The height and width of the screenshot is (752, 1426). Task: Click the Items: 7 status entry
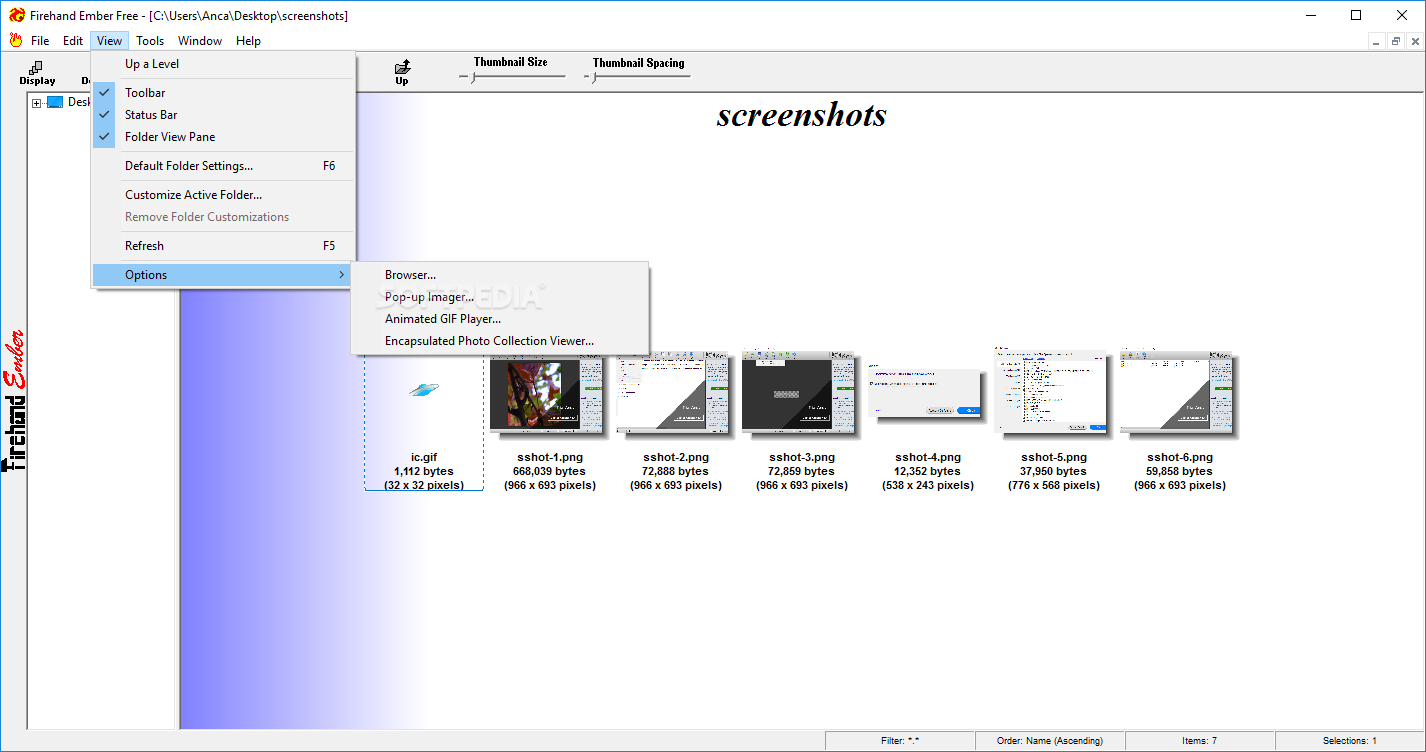pos(1200,741)
